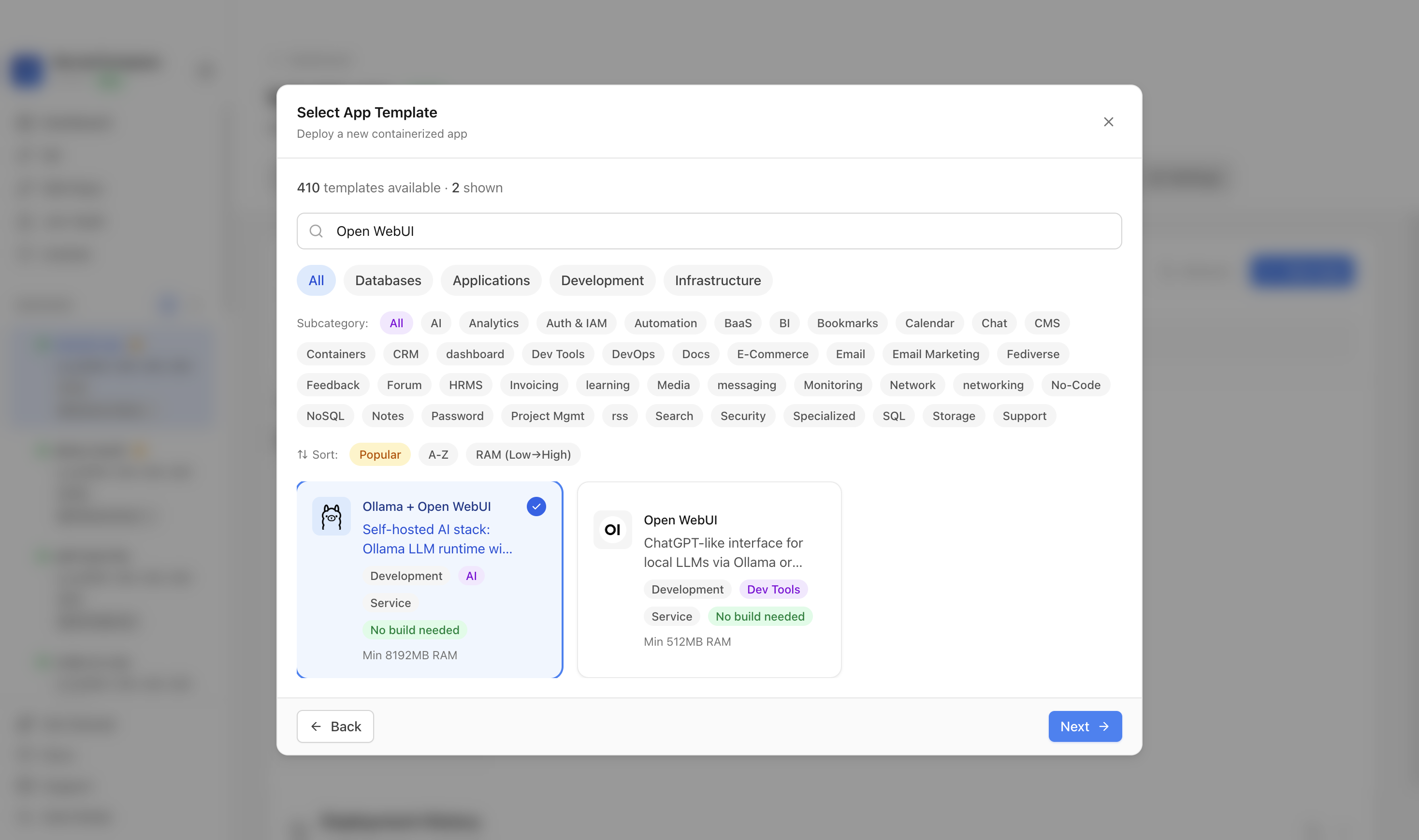Filter by Support subcategory
The height and width of the screenshot is (840, 1419).
(1025, 416)
